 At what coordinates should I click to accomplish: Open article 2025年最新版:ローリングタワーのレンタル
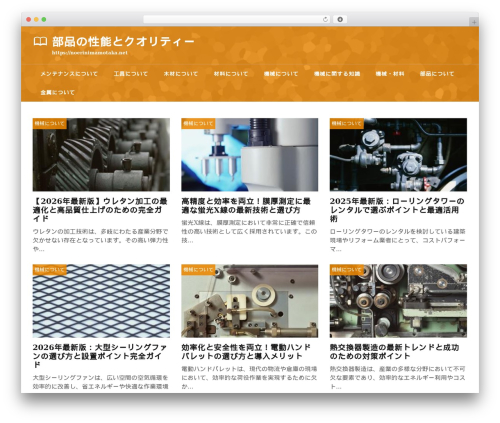point(397,210)
